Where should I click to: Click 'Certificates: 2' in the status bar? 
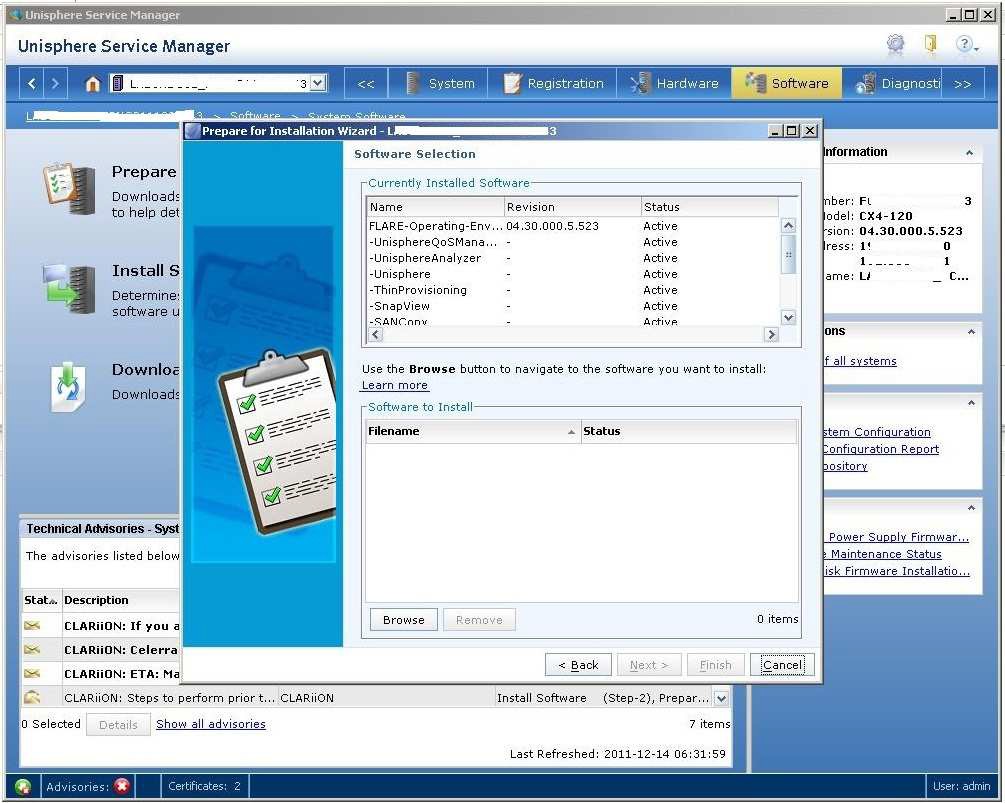[204, 786]
